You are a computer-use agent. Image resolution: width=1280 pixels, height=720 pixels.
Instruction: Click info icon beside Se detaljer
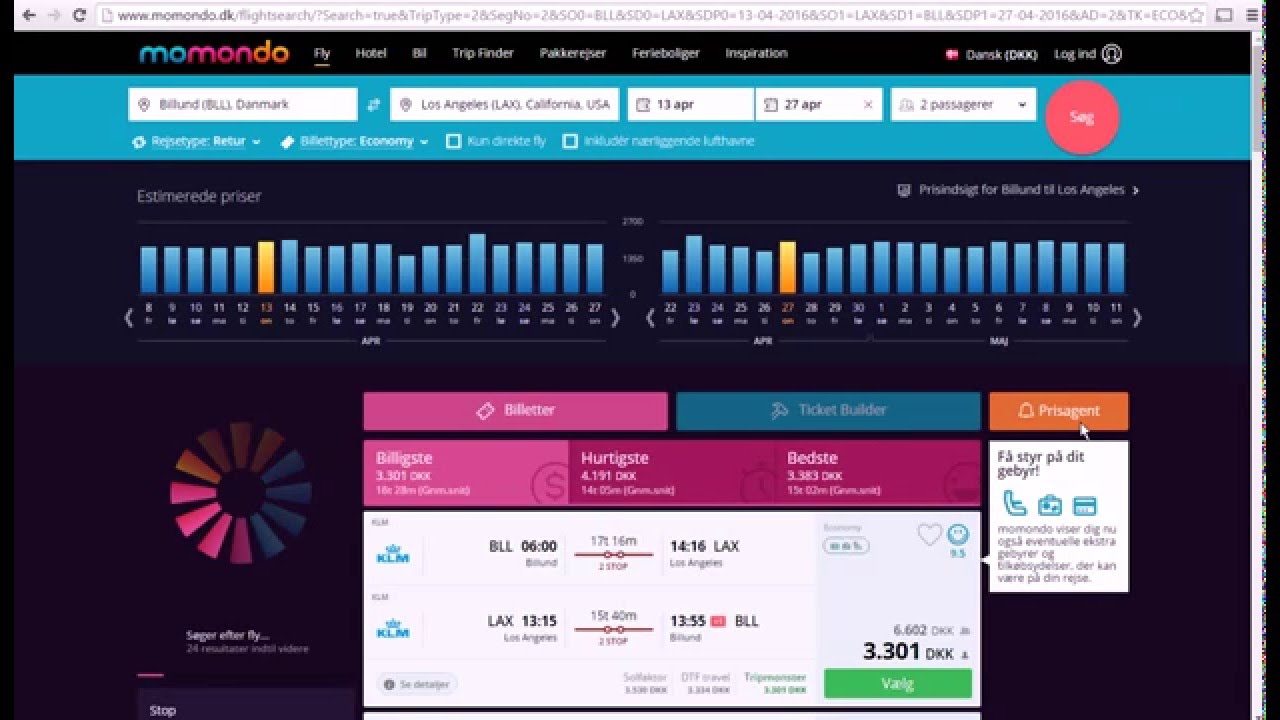390,685
